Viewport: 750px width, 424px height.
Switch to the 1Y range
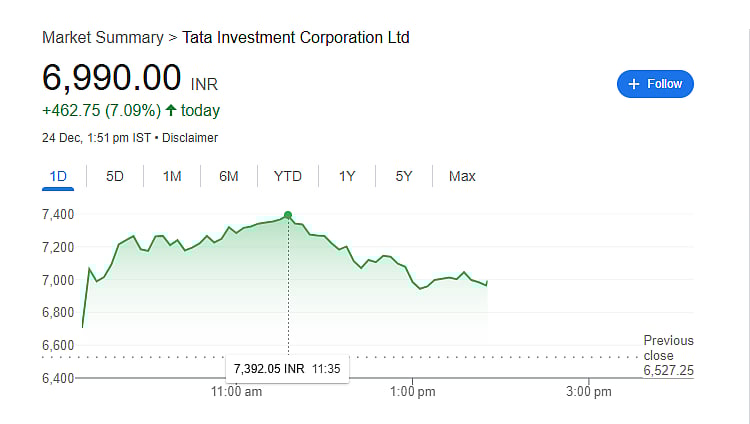point(347,177)
